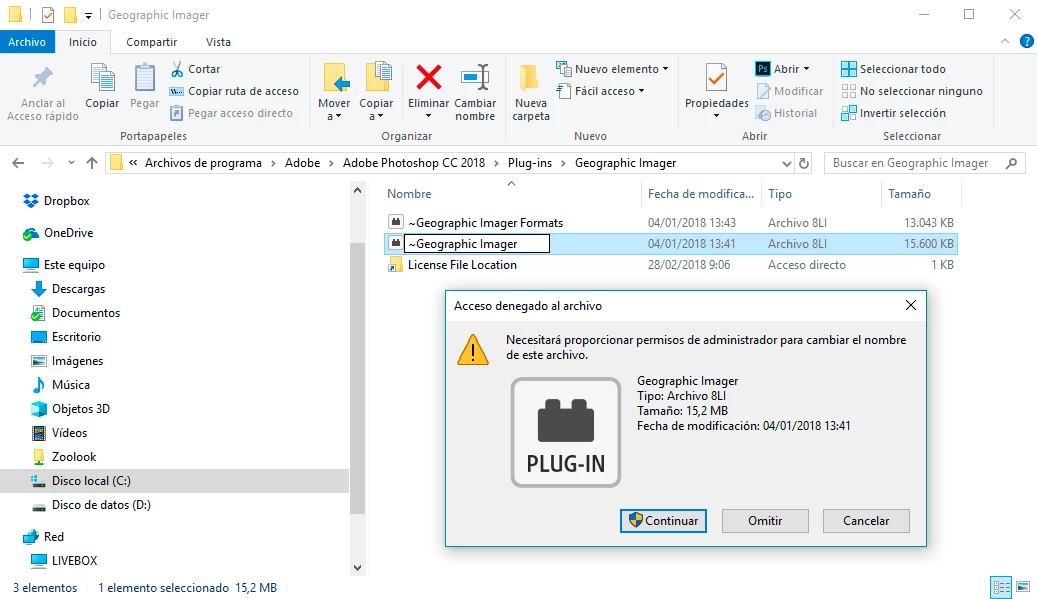
Task: Go back with the left arrow
Action: (x=19, y=163)
